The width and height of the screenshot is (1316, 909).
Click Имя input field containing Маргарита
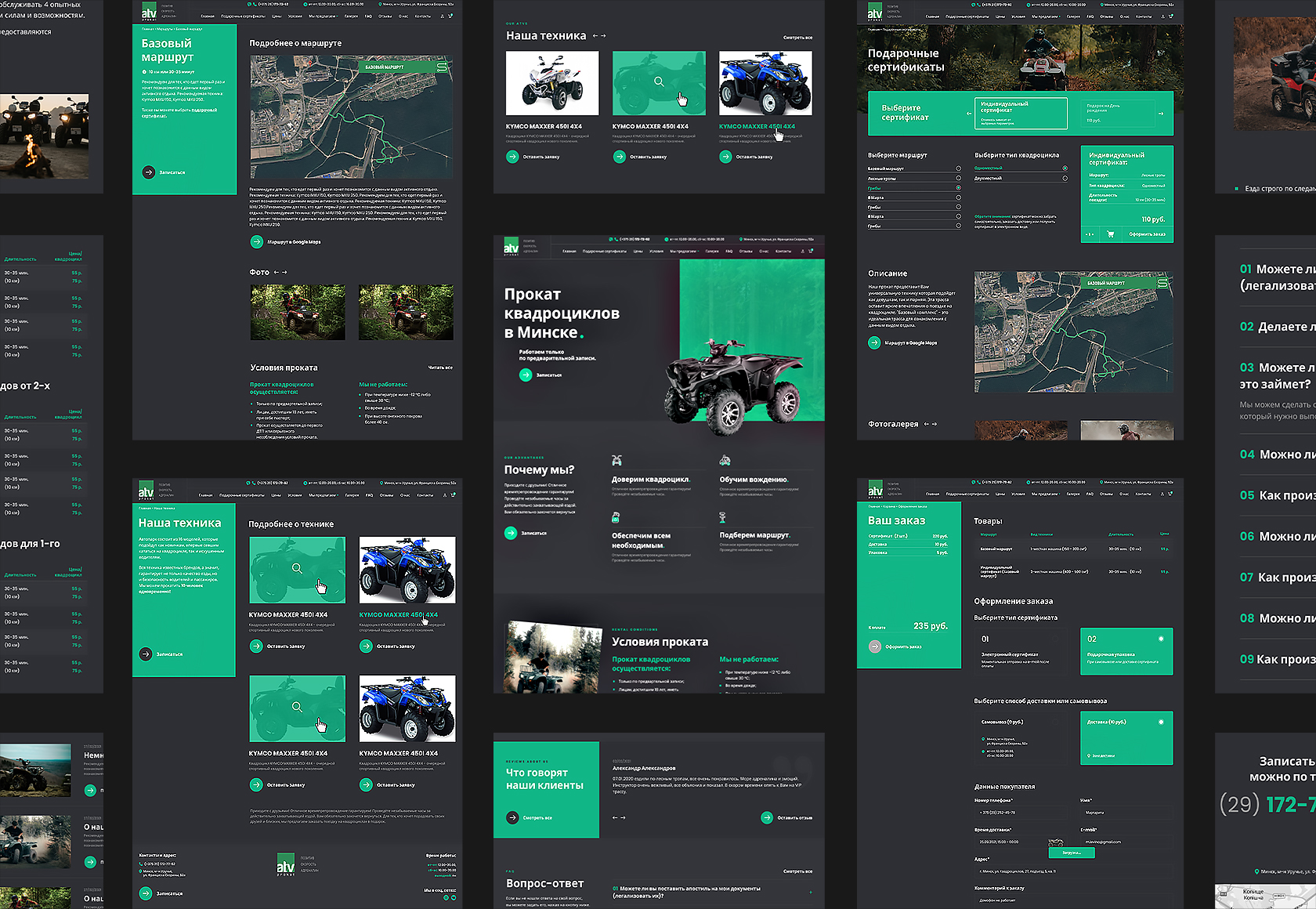[1126, 813]
